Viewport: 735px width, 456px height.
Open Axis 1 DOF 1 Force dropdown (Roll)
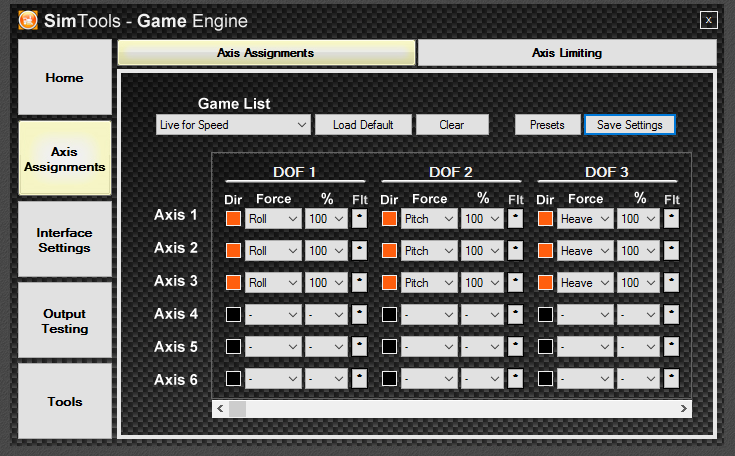coord(273,218)
